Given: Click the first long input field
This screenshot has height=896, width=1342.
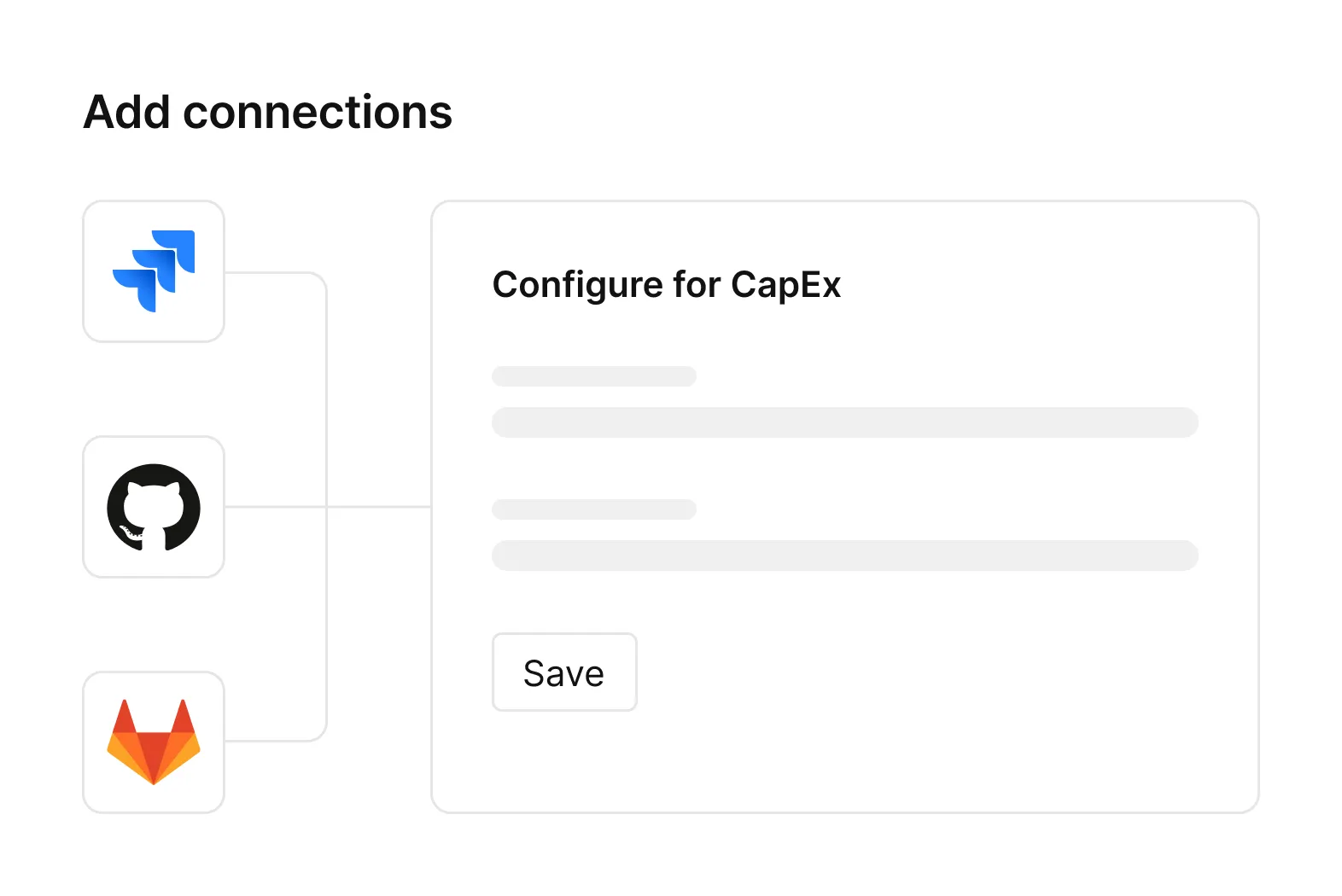Looking at the screenshot, I should (845, 422).
